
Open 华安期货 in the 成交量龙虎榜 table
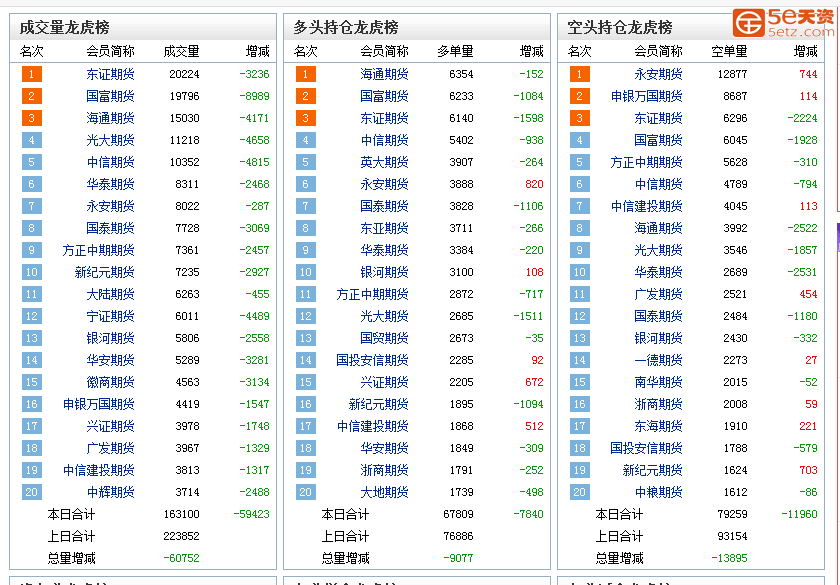110,360
